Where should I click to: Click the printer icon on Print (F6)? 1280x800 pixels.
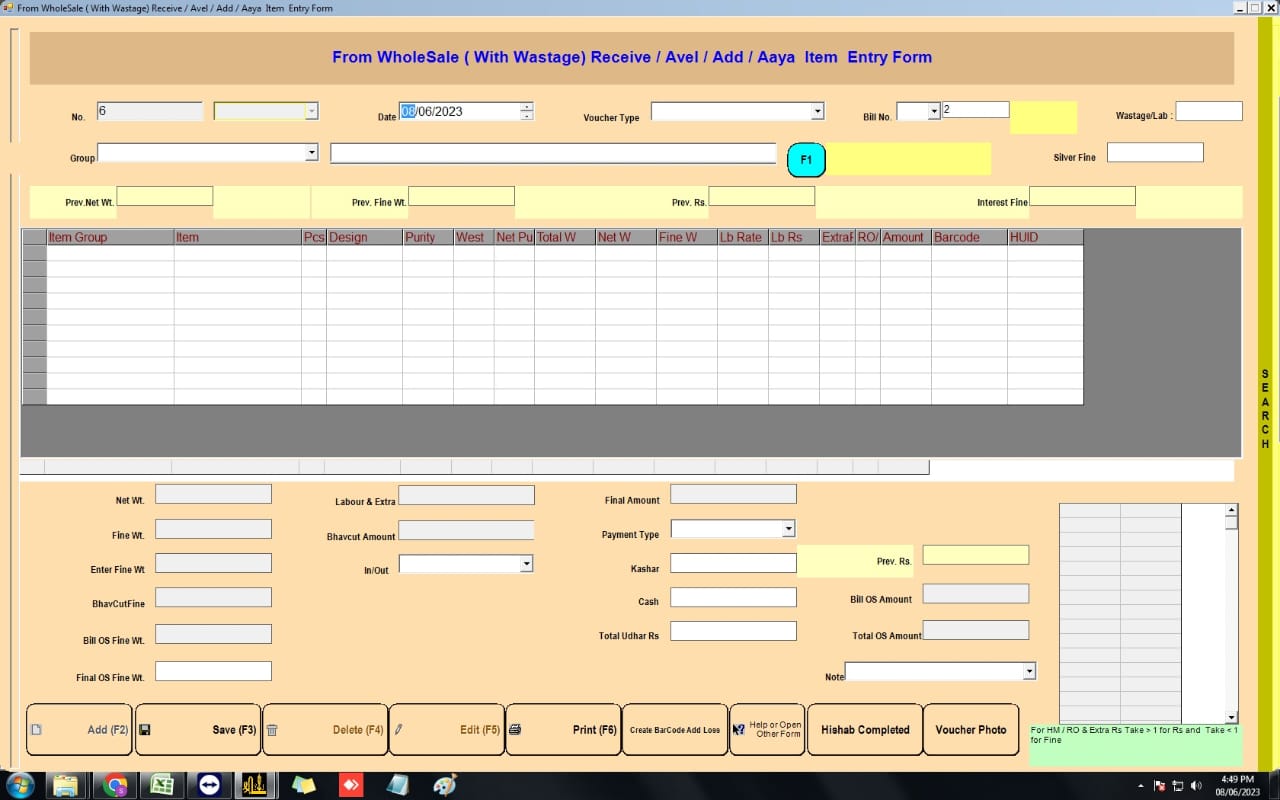(x=515, y=729)
